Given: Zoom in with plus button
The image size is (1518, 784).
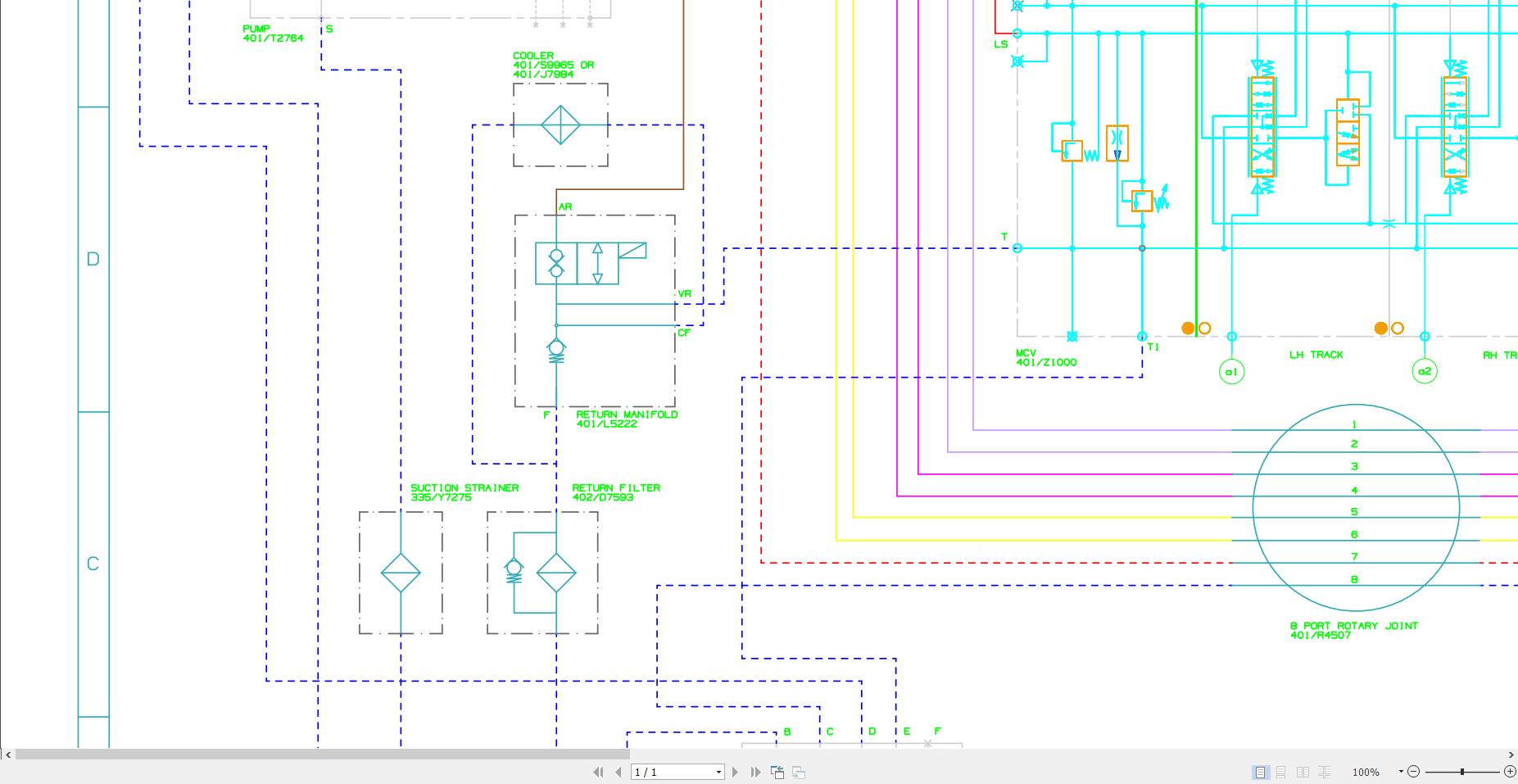Looking at the screenshot, I should tap(1510, 772).
